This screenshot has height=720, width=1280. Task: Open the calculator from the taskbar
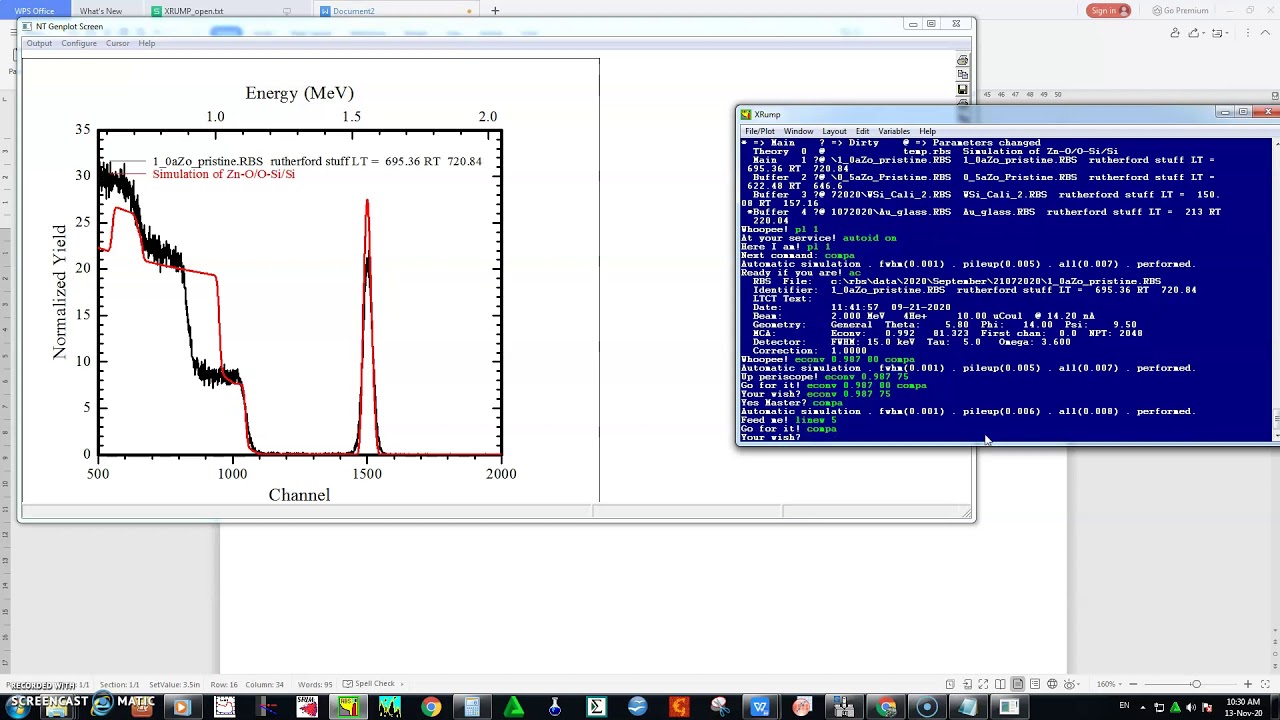(x=472, y=708)
